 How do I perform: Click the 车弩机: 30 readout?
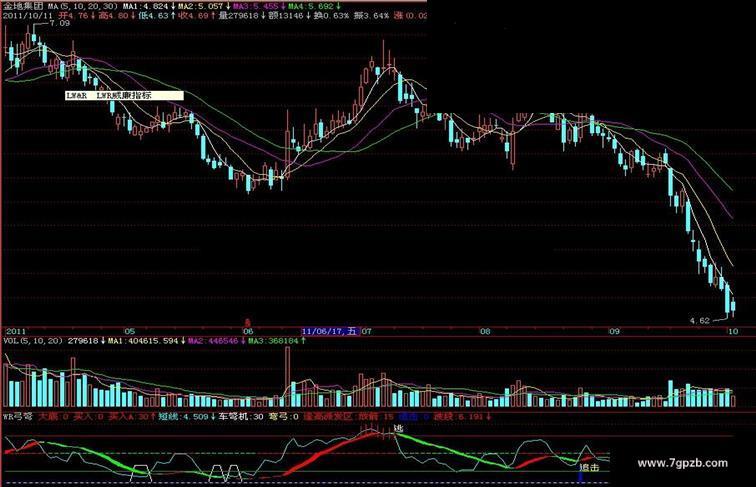click(241, 416)
